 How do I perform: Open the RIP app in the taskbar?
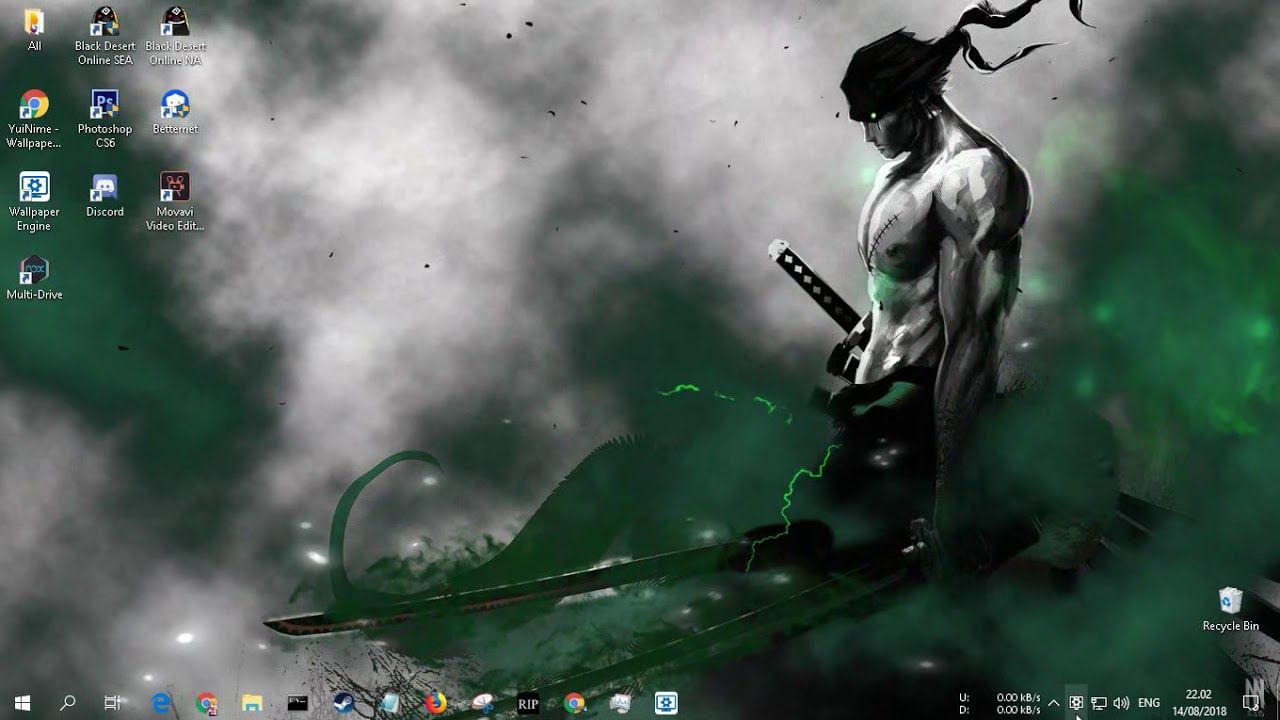tap(528, 703)
